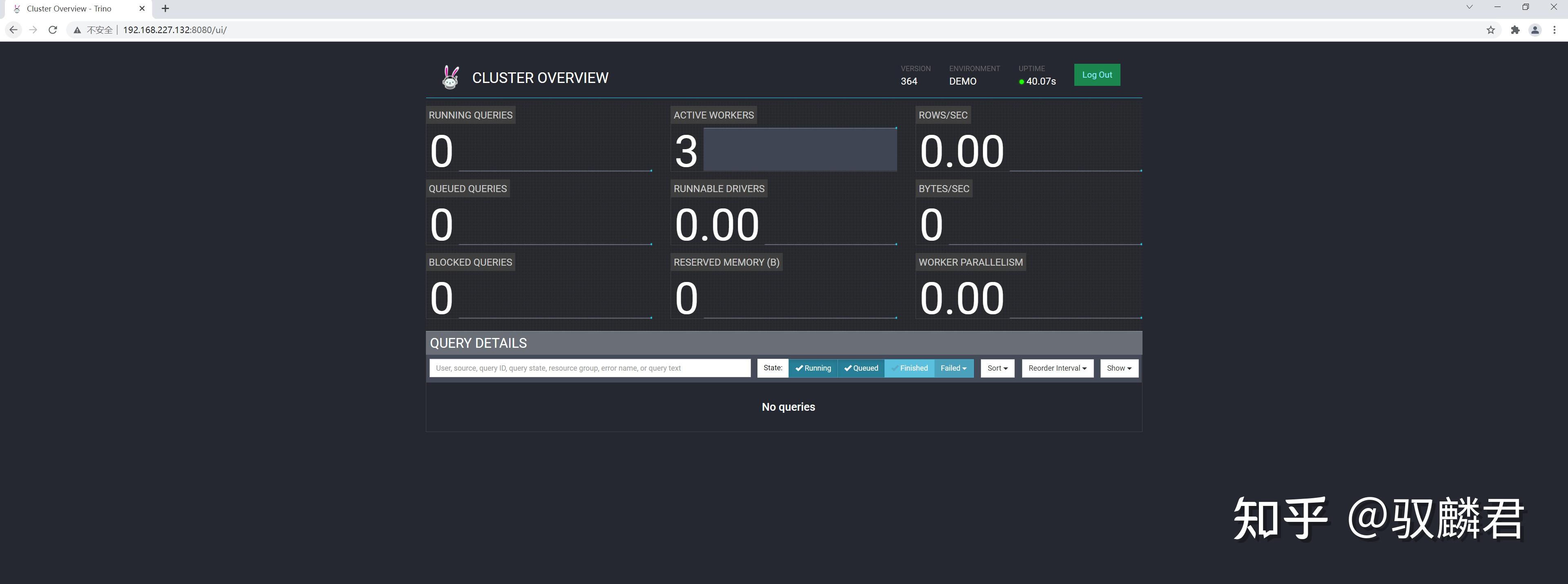Image resolution: width=1568 pixels, height=584 pixels.
Task: Open the Show dropdown
Action: (x=1119, y=368)
